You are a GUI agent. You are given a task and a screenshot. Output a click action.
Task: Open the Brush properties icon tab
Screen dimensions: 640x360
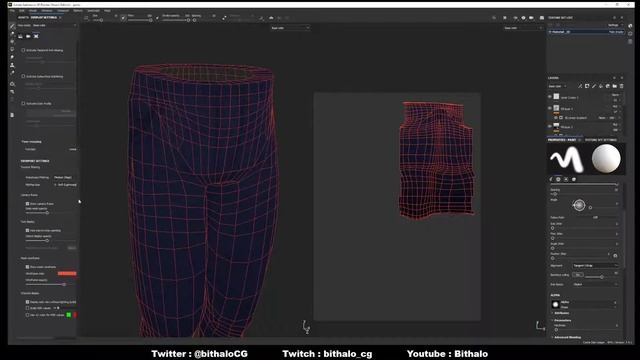click(551, 179)
